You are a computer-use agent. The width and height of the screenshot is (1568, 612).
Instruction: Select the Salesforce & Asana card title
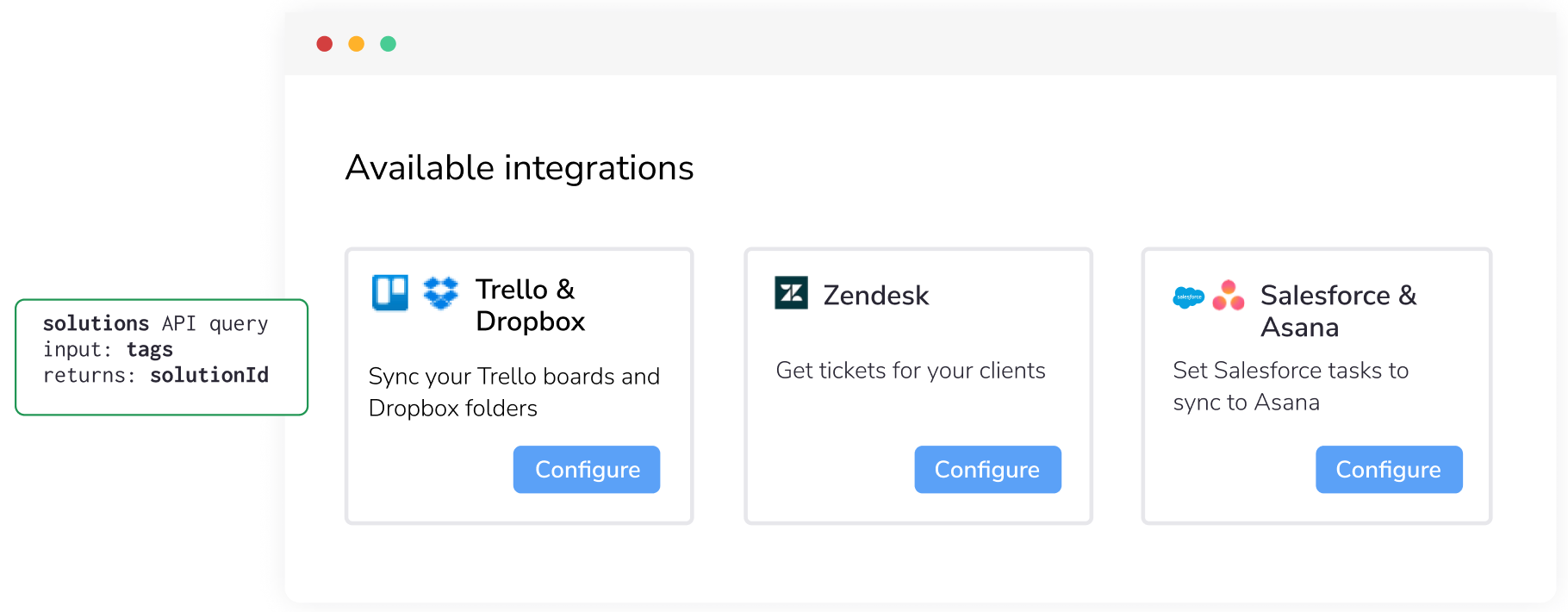[1337, 311]
